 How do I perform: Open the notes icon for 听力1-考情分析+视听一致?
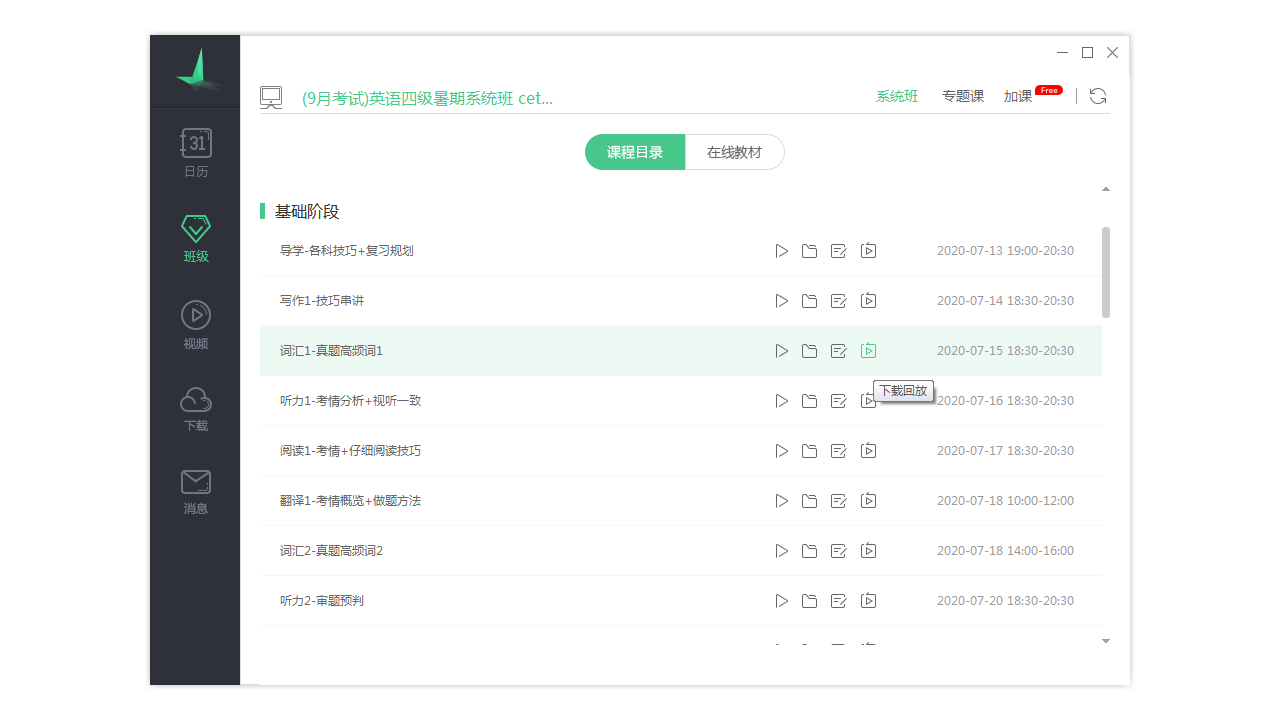(x=839, y=400)
